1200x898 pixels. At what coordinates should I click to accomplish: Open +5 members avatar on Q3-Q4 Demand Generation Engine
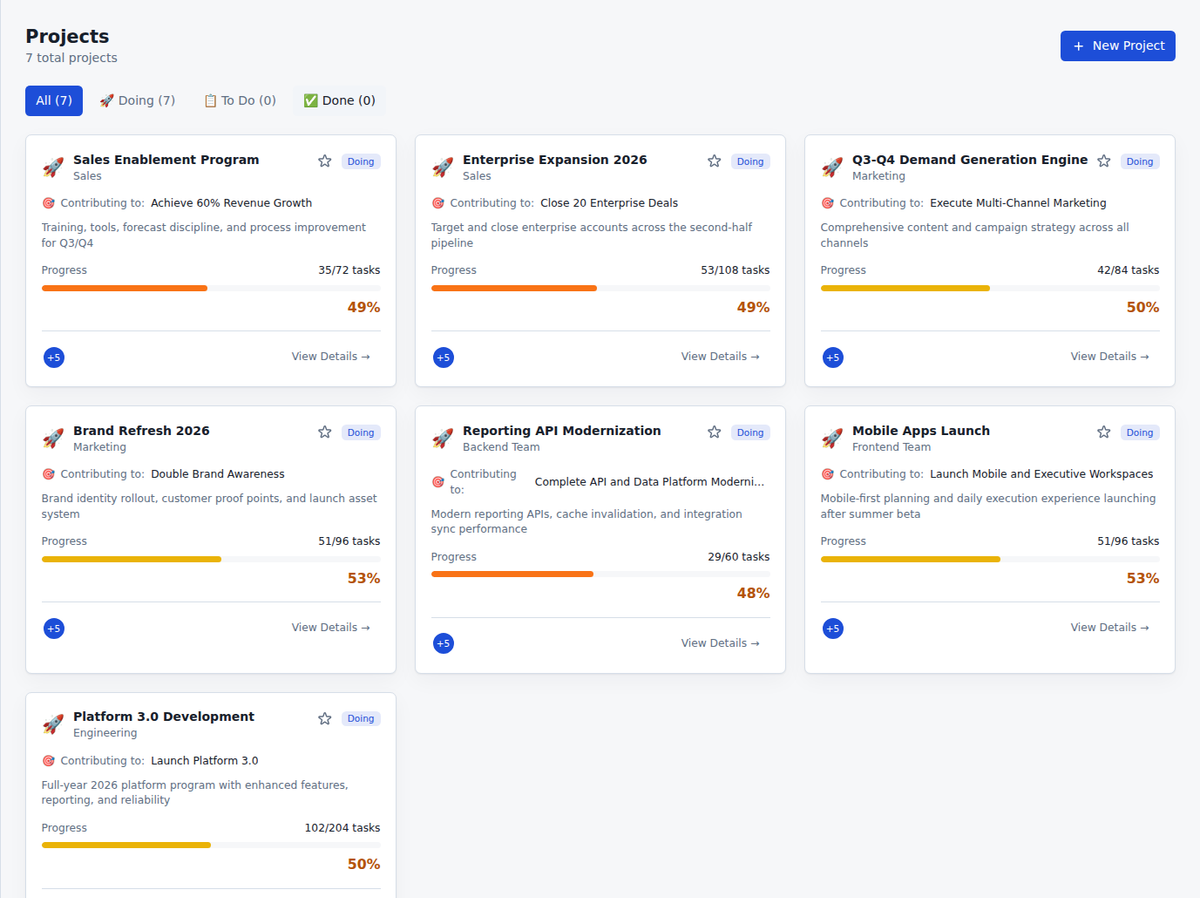coord(833,357)
